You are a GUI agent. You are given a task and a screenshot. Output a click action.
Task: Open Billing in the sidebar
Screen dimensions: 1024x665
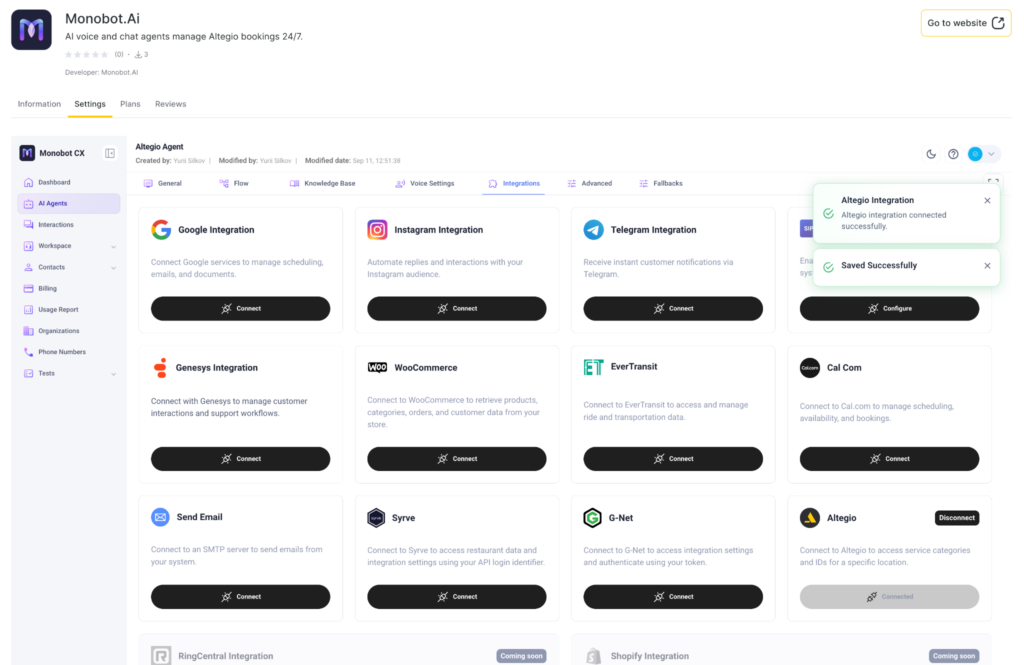[x=69, y=288]
